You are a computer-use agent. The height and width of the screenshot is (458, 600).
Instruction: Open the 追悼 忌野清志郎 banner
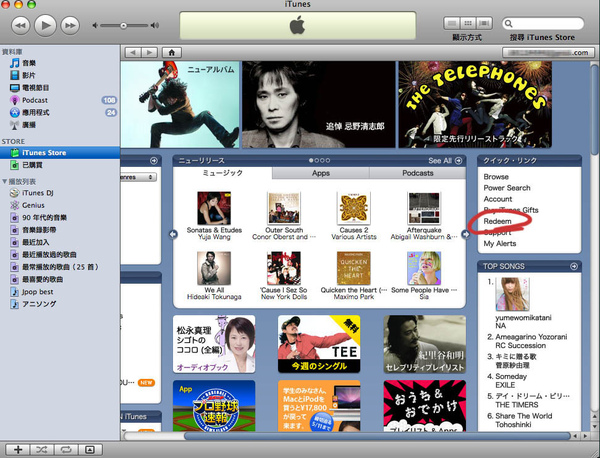coord(319,104)
